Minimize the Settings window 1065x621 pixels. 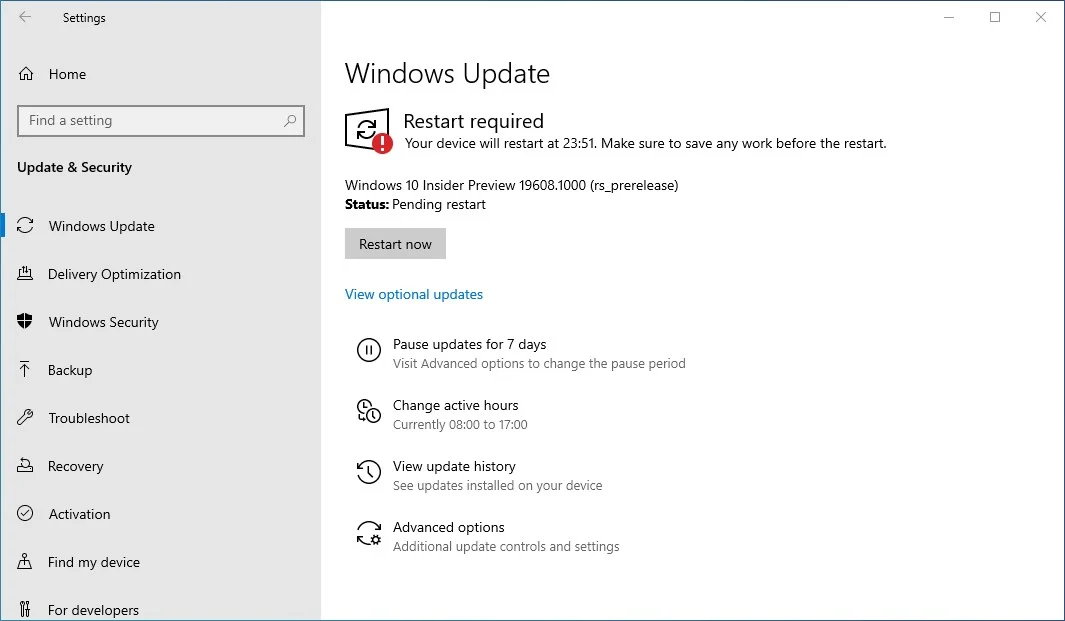tap(949, 18)
